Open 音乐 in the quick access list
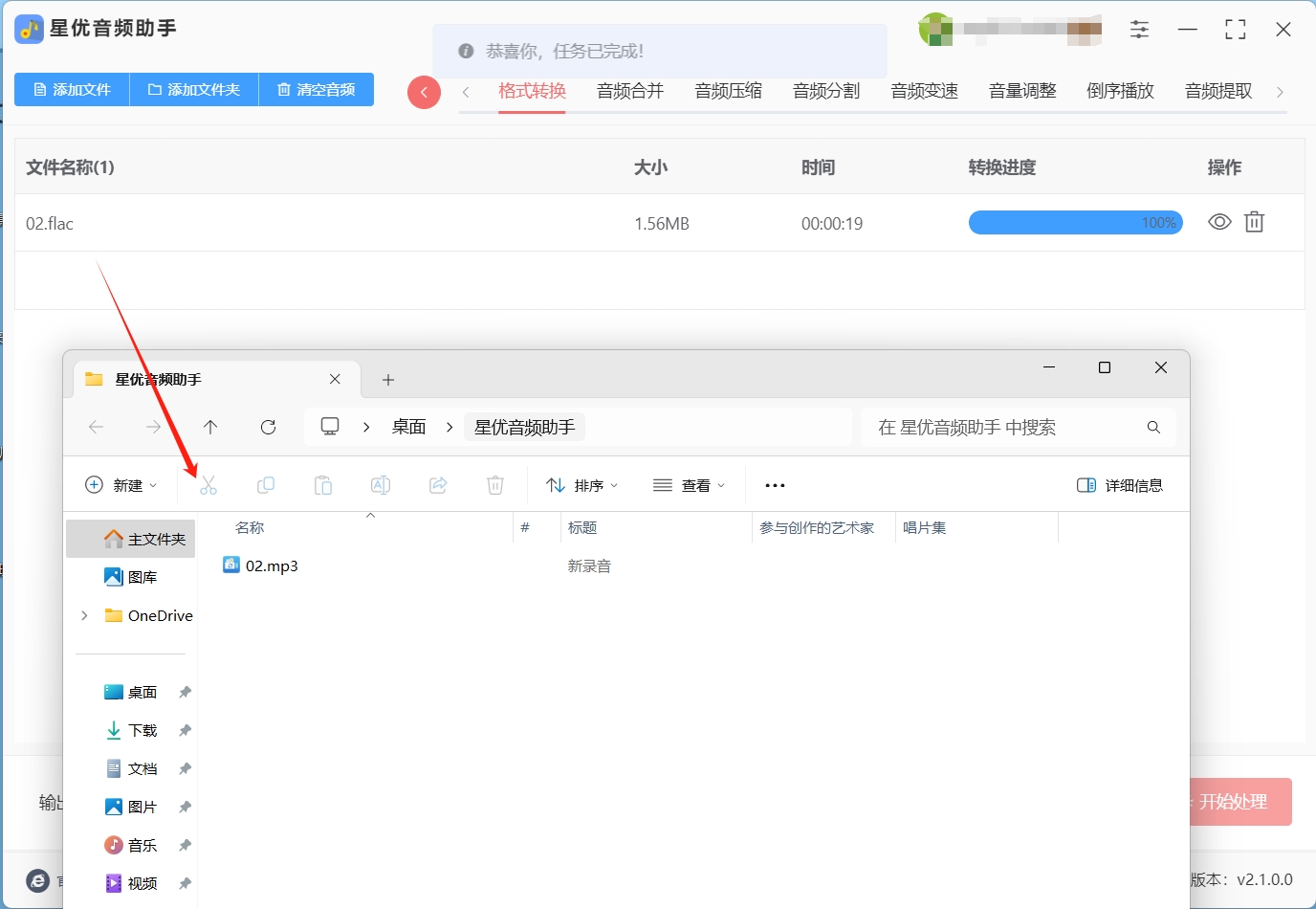The image size is (1316, 909). [x=131, y=845]
